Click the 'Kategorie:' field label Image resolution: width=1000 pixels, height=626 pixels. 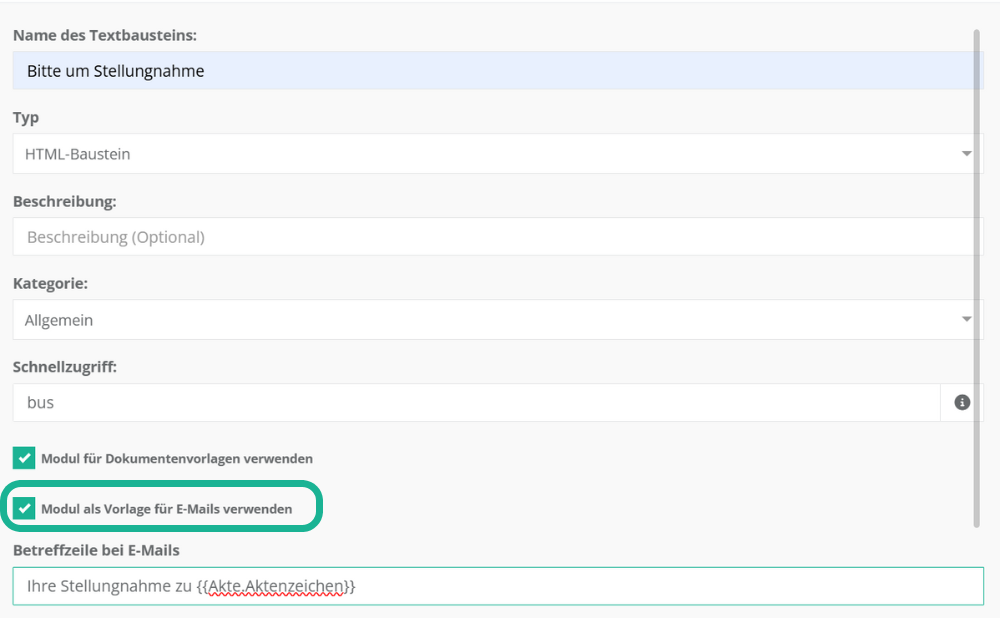pyautogui.click(x=50, y=284)
